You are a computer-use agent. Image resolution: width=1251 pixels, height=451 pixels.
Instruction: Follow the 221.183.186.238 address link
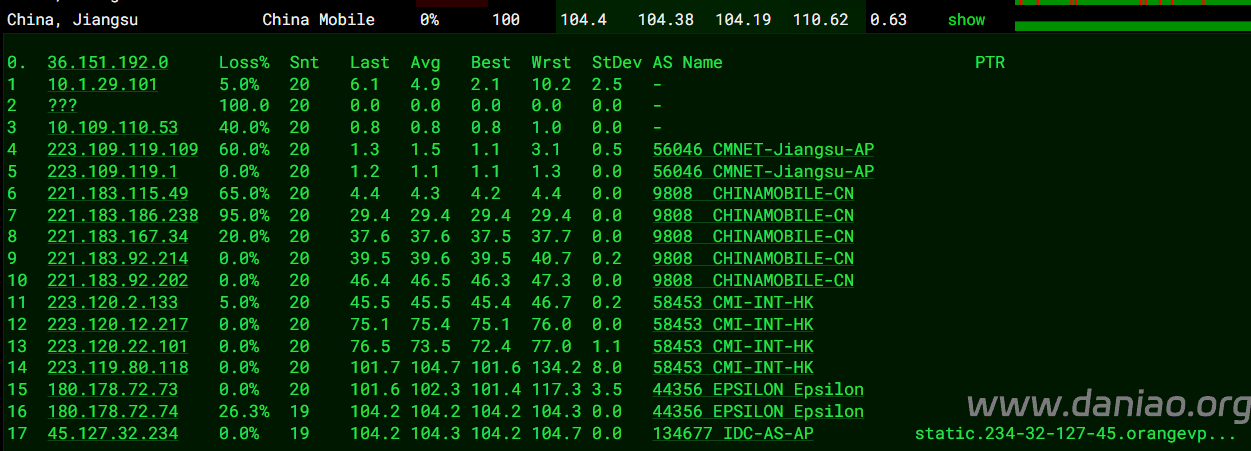click(122, 215)
